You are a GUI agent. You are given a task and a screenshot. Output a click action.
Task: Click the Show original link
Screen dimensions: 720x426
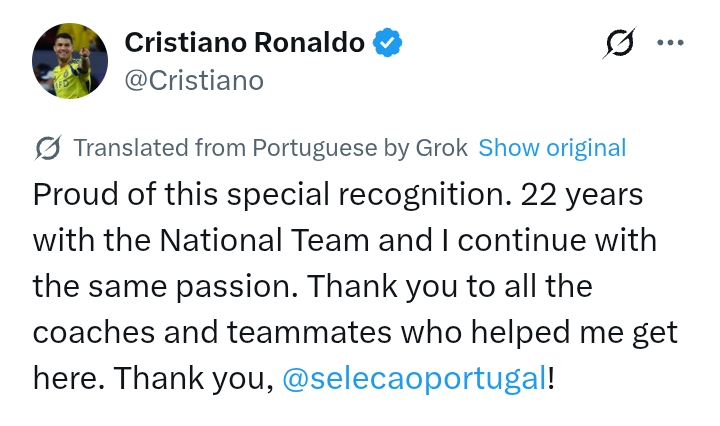[552, 148]
